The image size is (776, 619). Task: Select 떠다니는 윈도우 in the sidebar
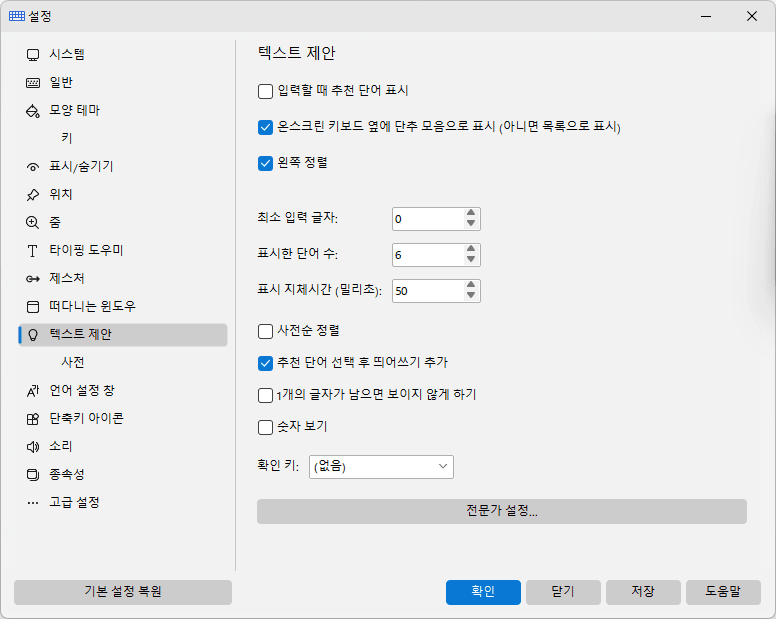pyautogui.click(x=123, y=307)
